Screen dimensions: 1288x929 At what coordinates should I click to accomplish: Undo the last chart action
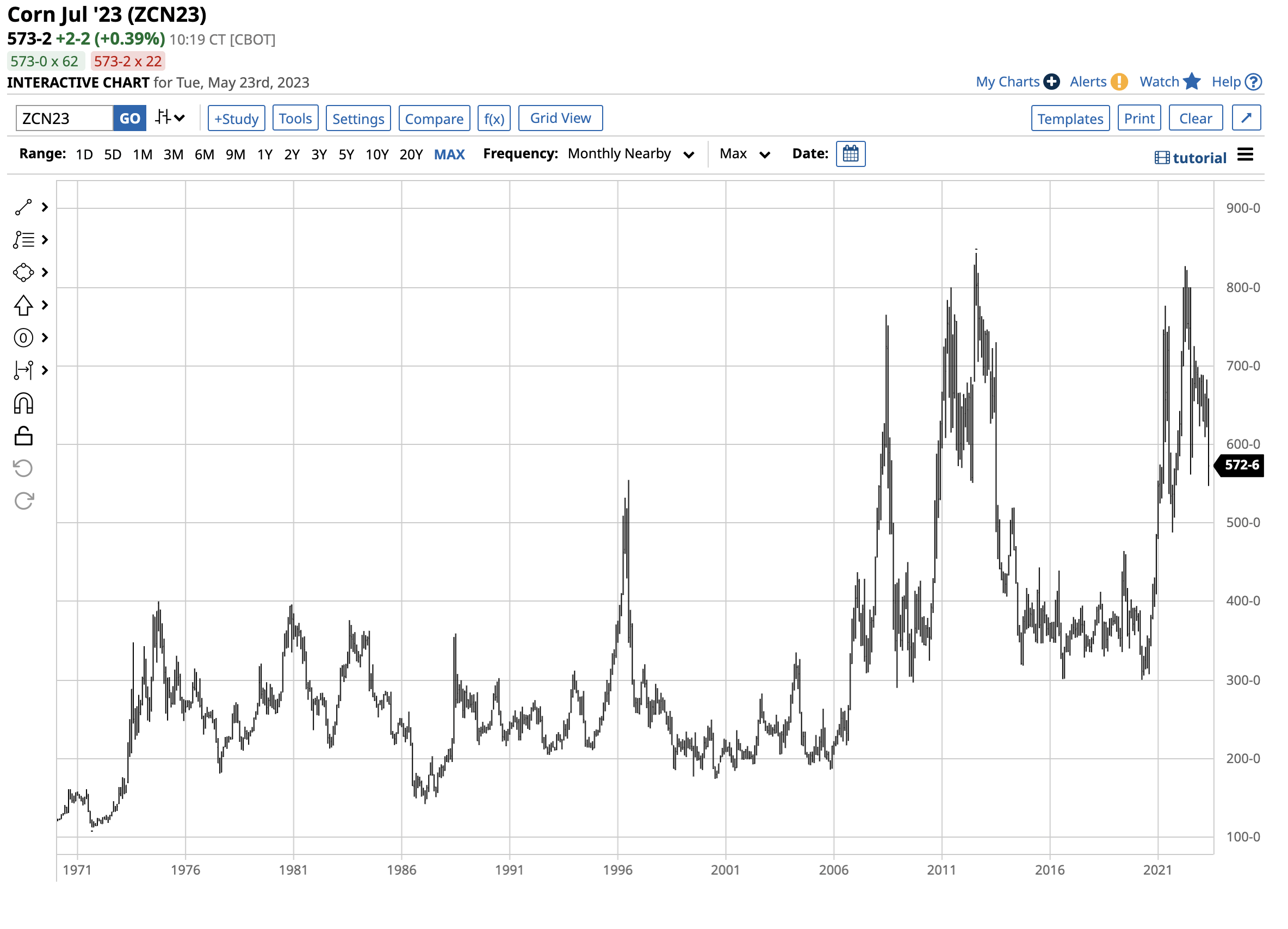tap(23, 467)
